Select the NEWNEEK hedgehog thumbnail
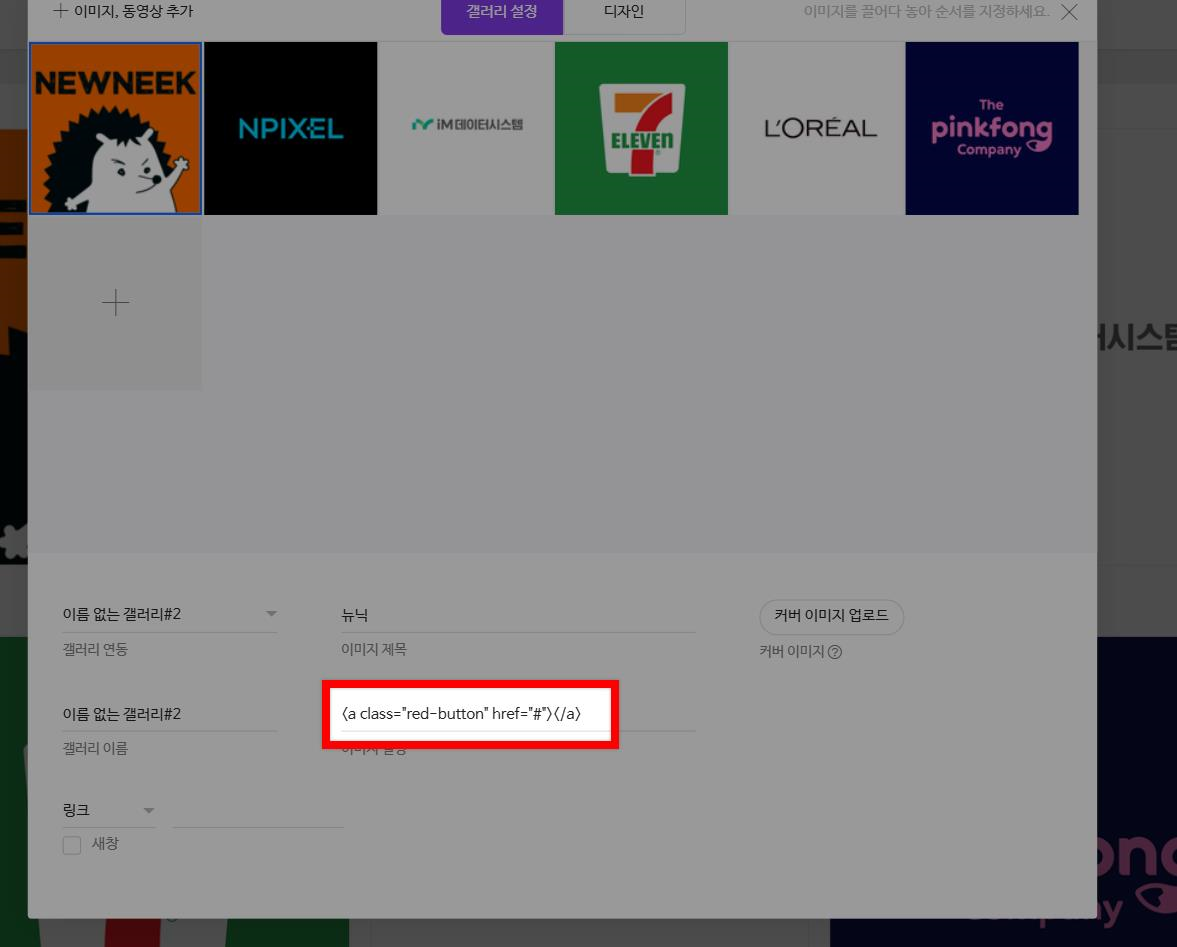1177x947 pixels. tap(116, 128)
